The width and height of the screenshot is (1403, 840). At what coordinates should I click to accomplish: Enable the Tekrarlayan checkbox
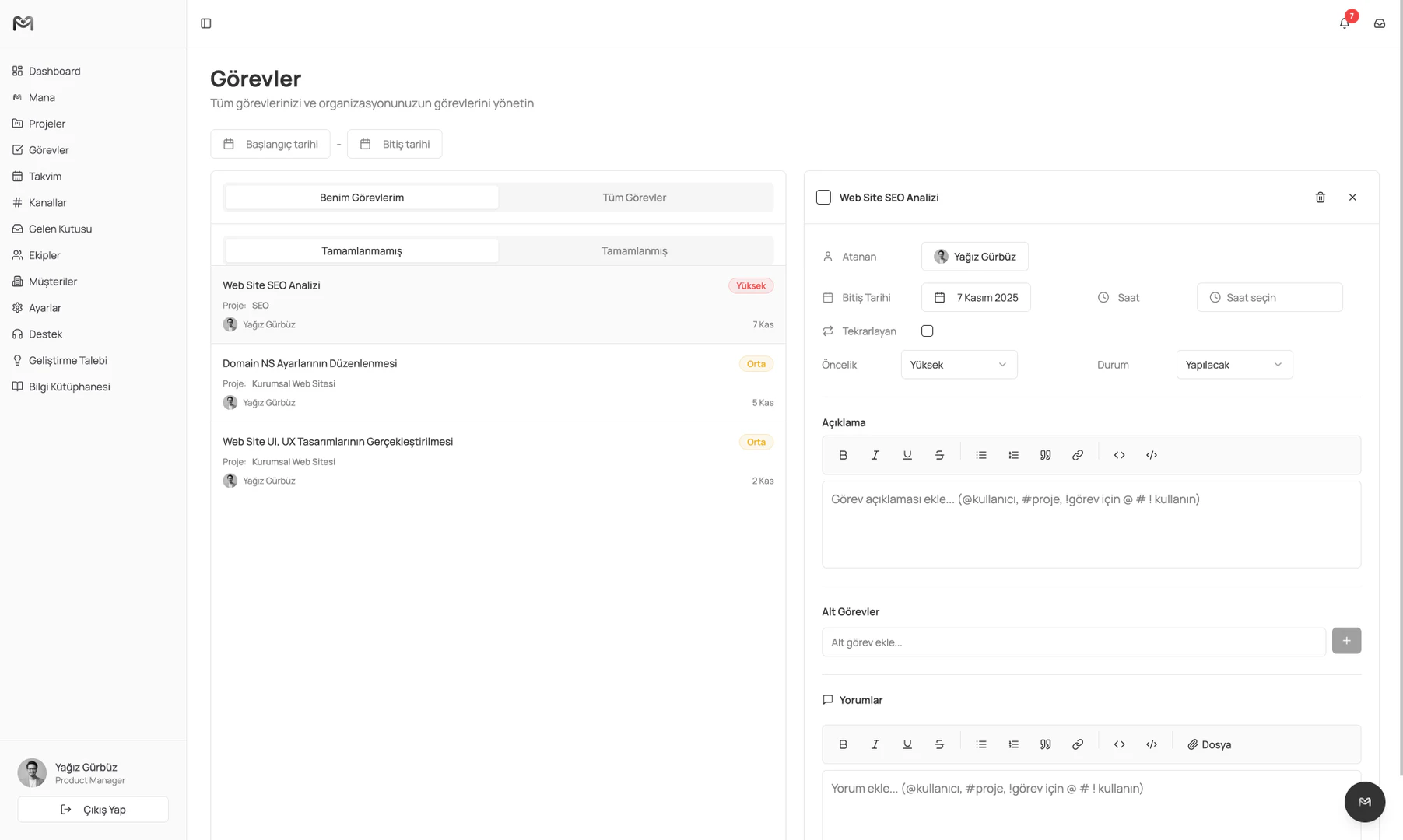[927, 331]
